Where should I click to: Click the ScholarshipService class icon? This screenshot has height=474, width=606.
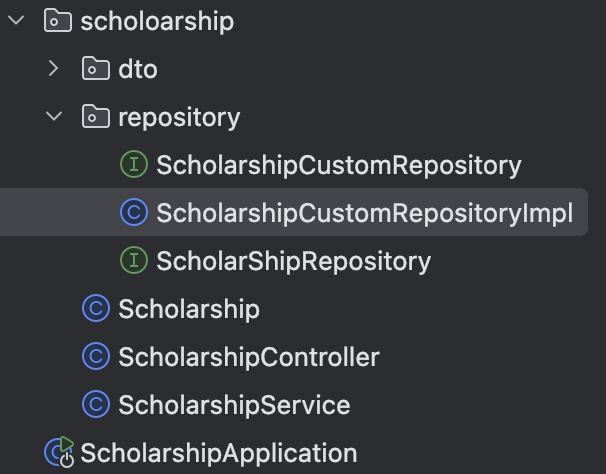[x=96, y=404]
